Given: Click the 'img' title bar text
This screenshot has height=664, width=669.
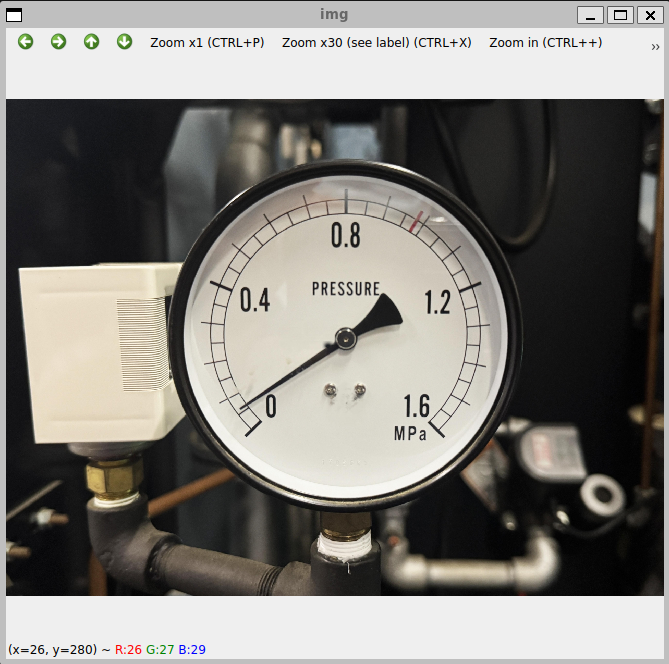Looking at the screenshot, I should (334, 15).
